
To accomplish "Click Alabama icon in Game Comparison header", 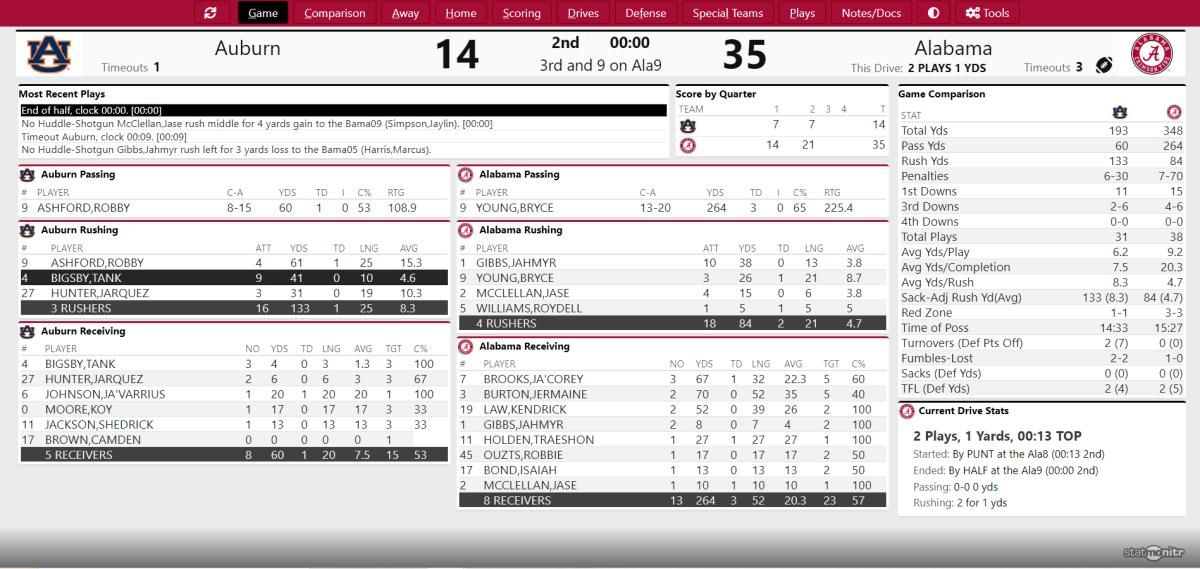I will pyautogui.click(x=1173, y=112).
